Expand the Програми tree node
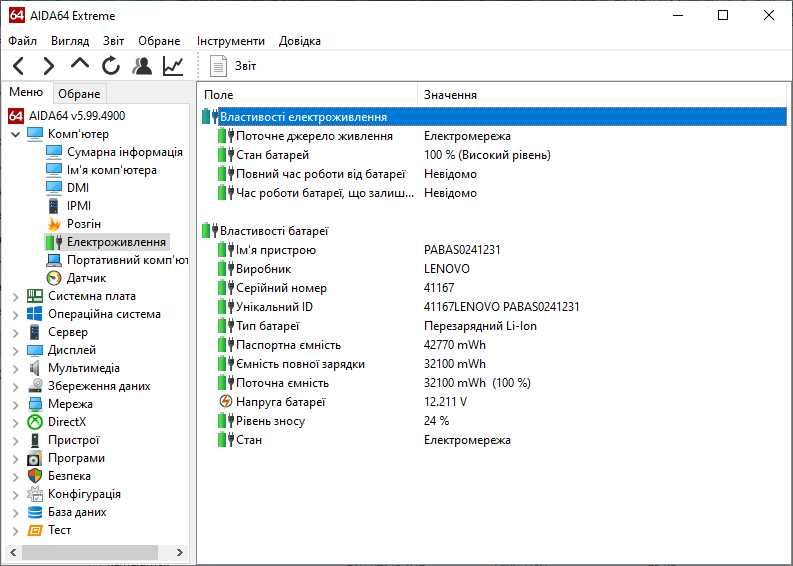The image size is (793, 566). (x=15, y=459)
